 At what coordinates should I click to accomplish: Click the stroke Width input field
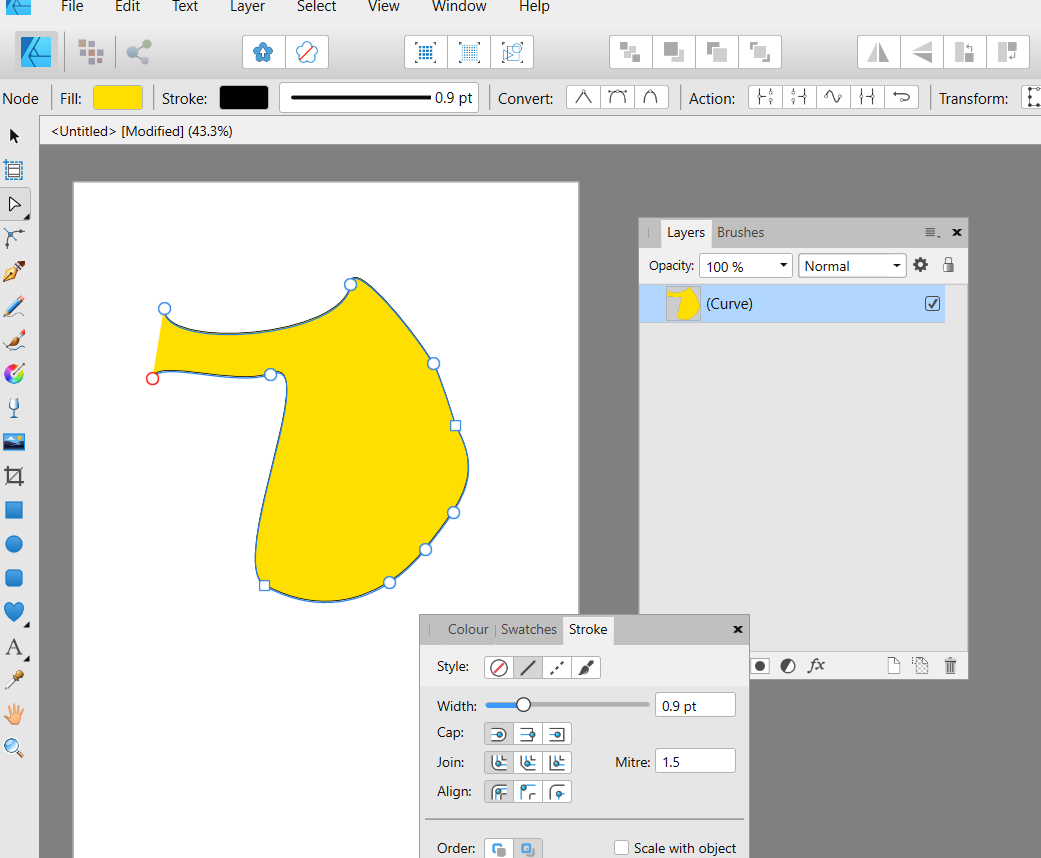[x=695, y=705]
